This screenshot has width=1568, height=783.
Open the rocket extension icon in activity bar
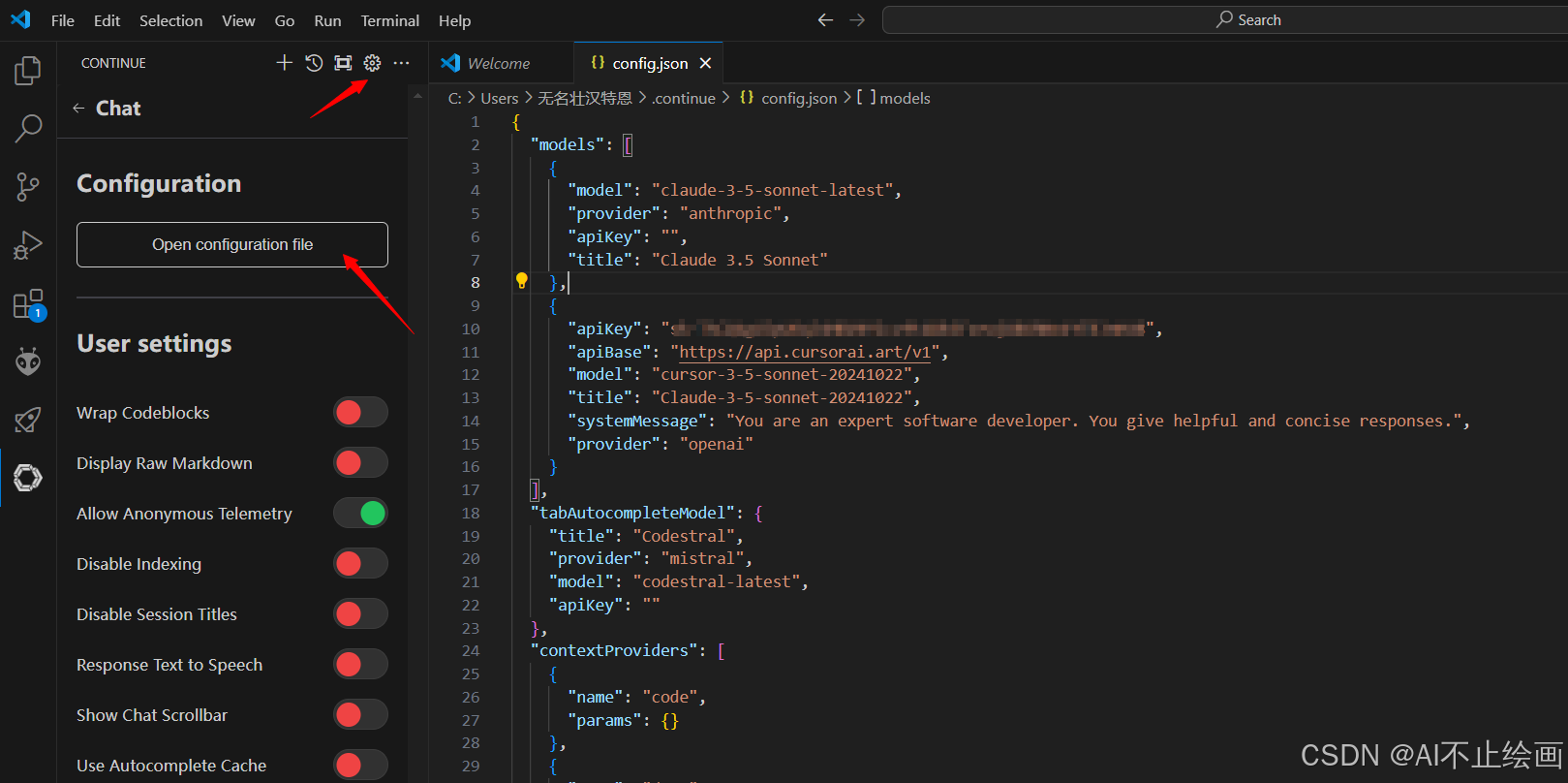(x=28, y=420)
